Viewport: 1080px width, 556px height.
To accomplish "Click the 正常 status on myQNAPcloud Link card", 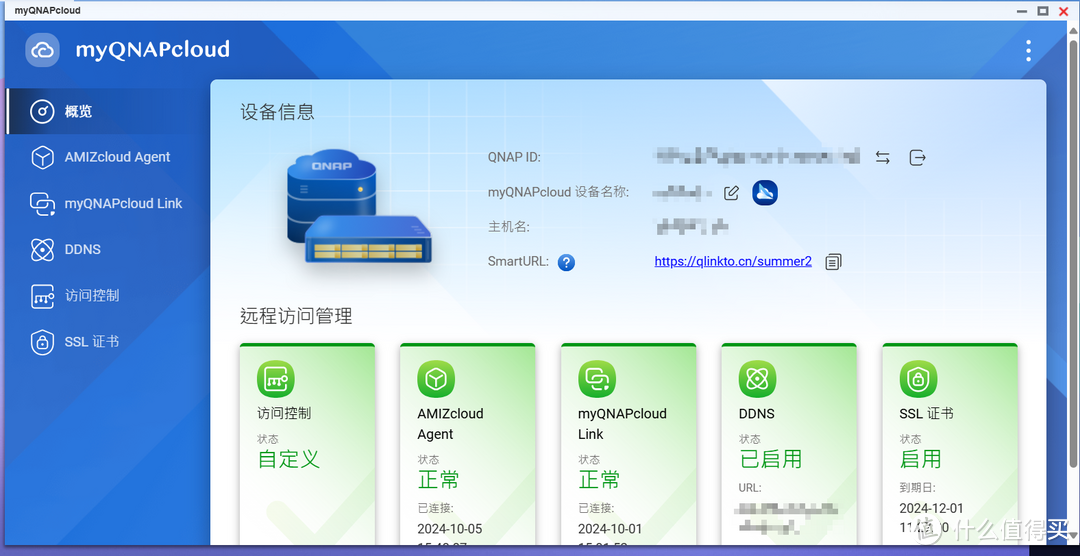I will [x=599, y=480].
